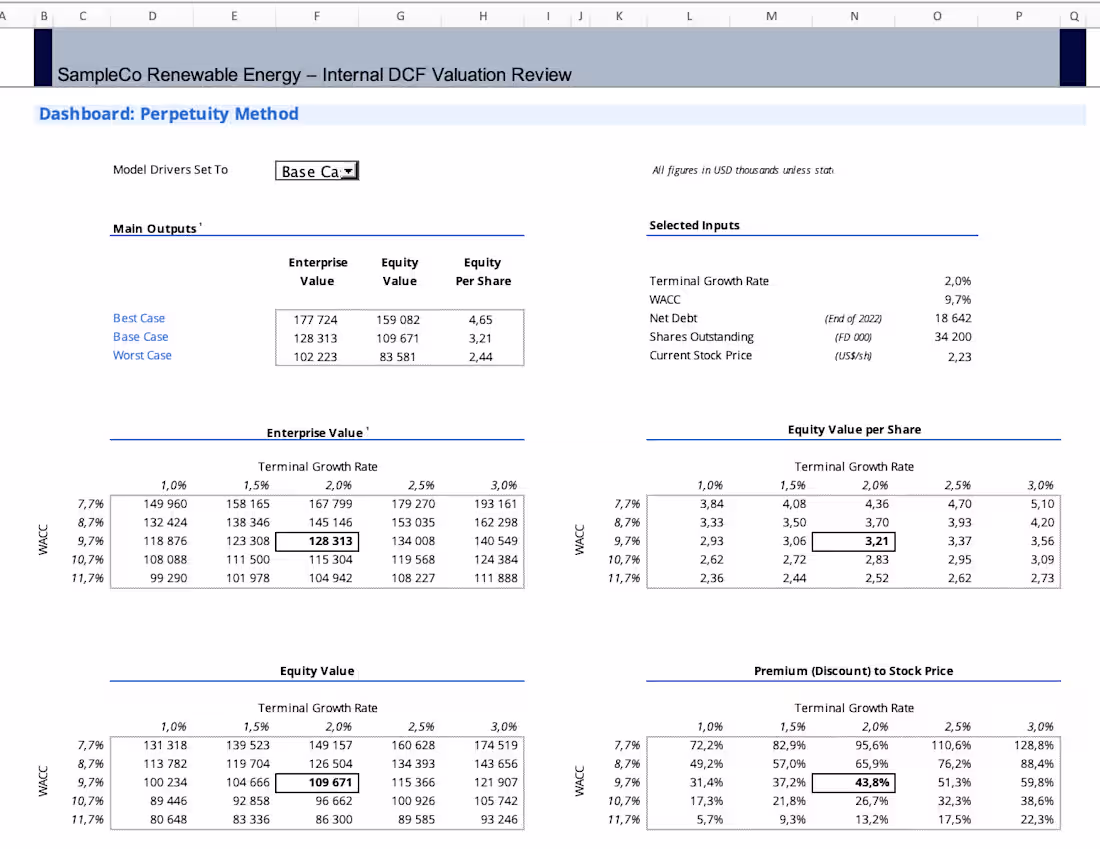Click the title SampleCo Renewable Energy cell

coord(314,74)
